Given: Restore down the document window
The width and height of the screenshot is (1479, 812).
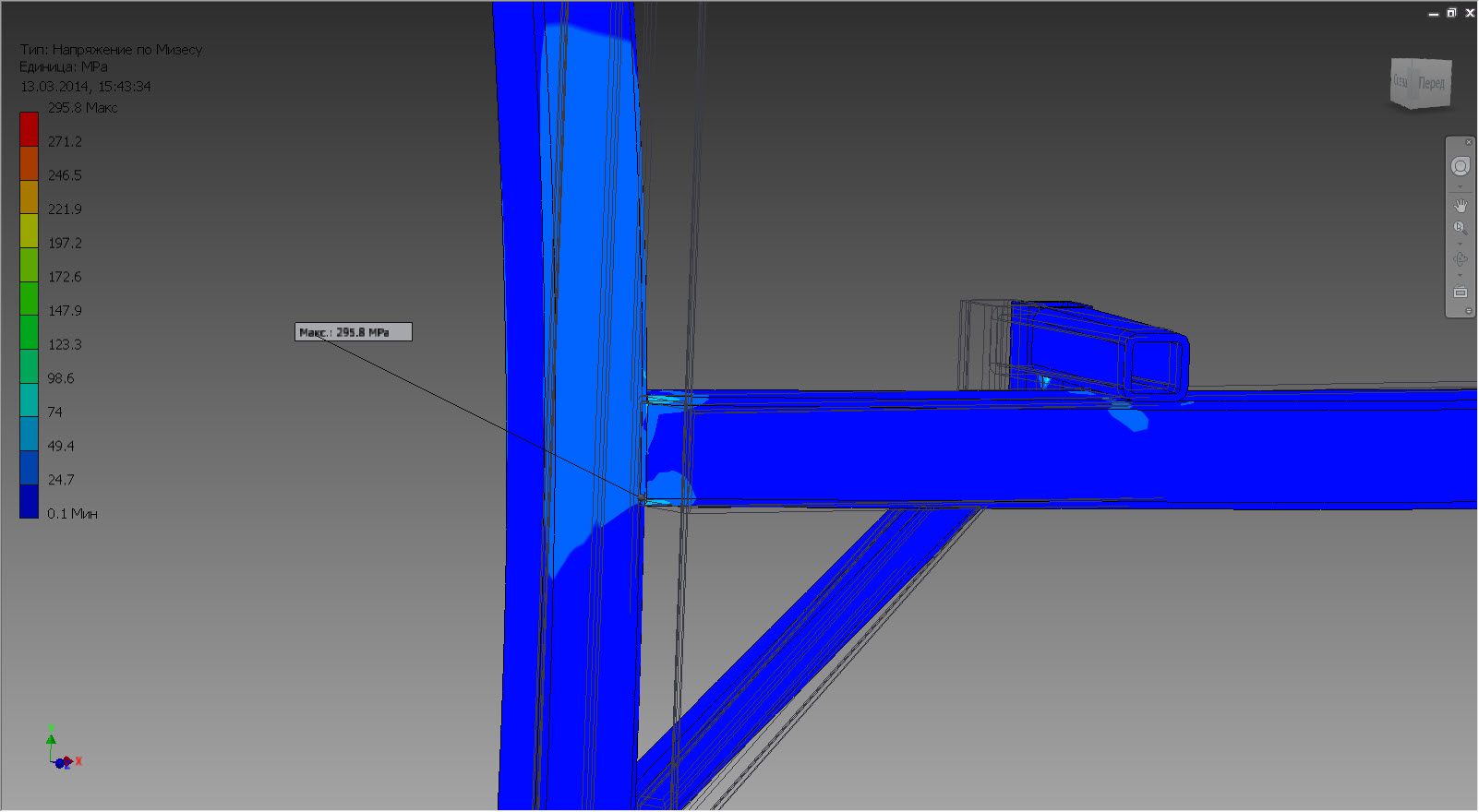Looking at the screenshot, I should (1451, 13).
